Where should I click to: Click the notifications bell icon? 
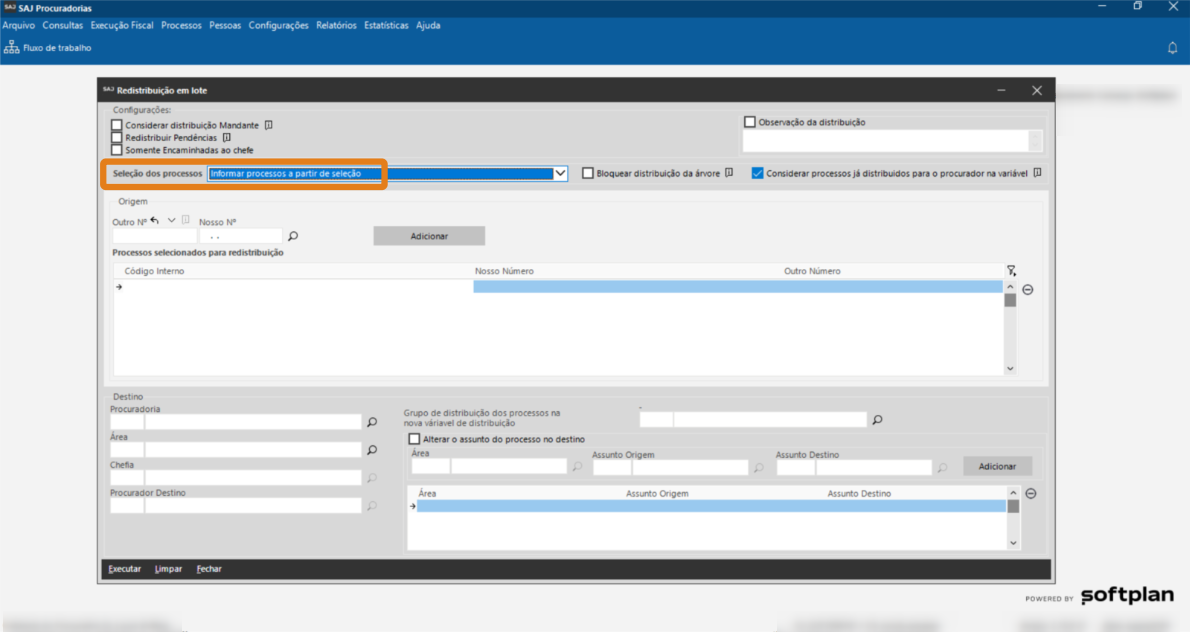click(1172, 48)
